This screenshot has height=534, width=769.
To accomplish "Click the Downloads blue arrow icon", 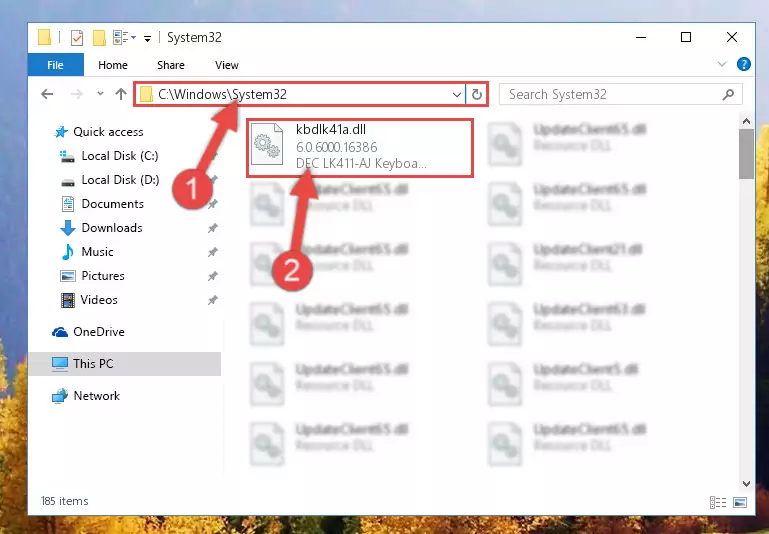I will click(68, 228).
